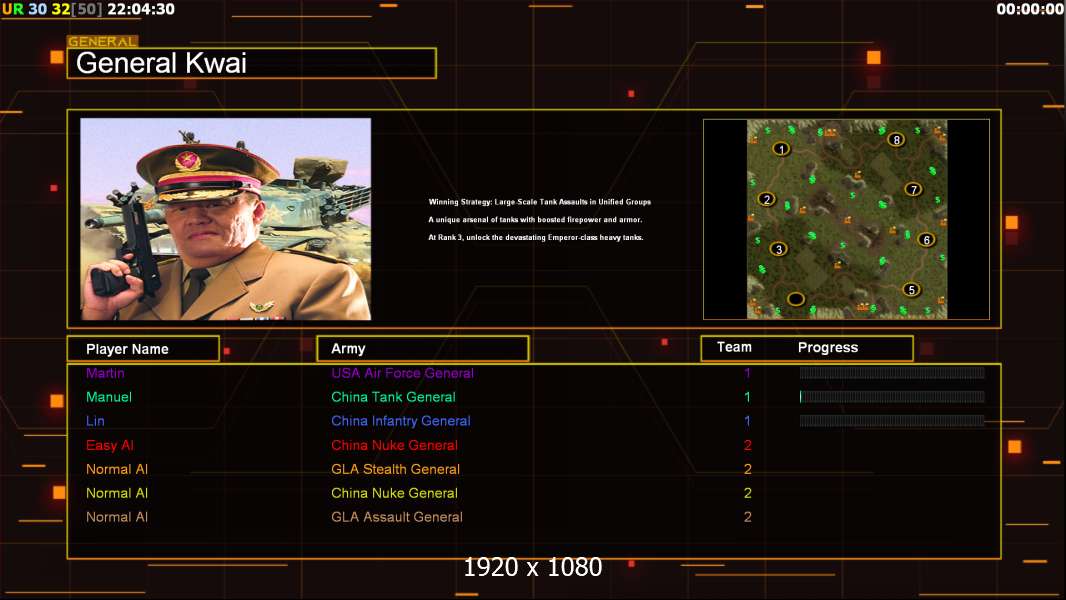Image resolution: width=1066 pixels, height=600 pixels.
Task: Click the China Tank General army
Action: click(394, 397)
